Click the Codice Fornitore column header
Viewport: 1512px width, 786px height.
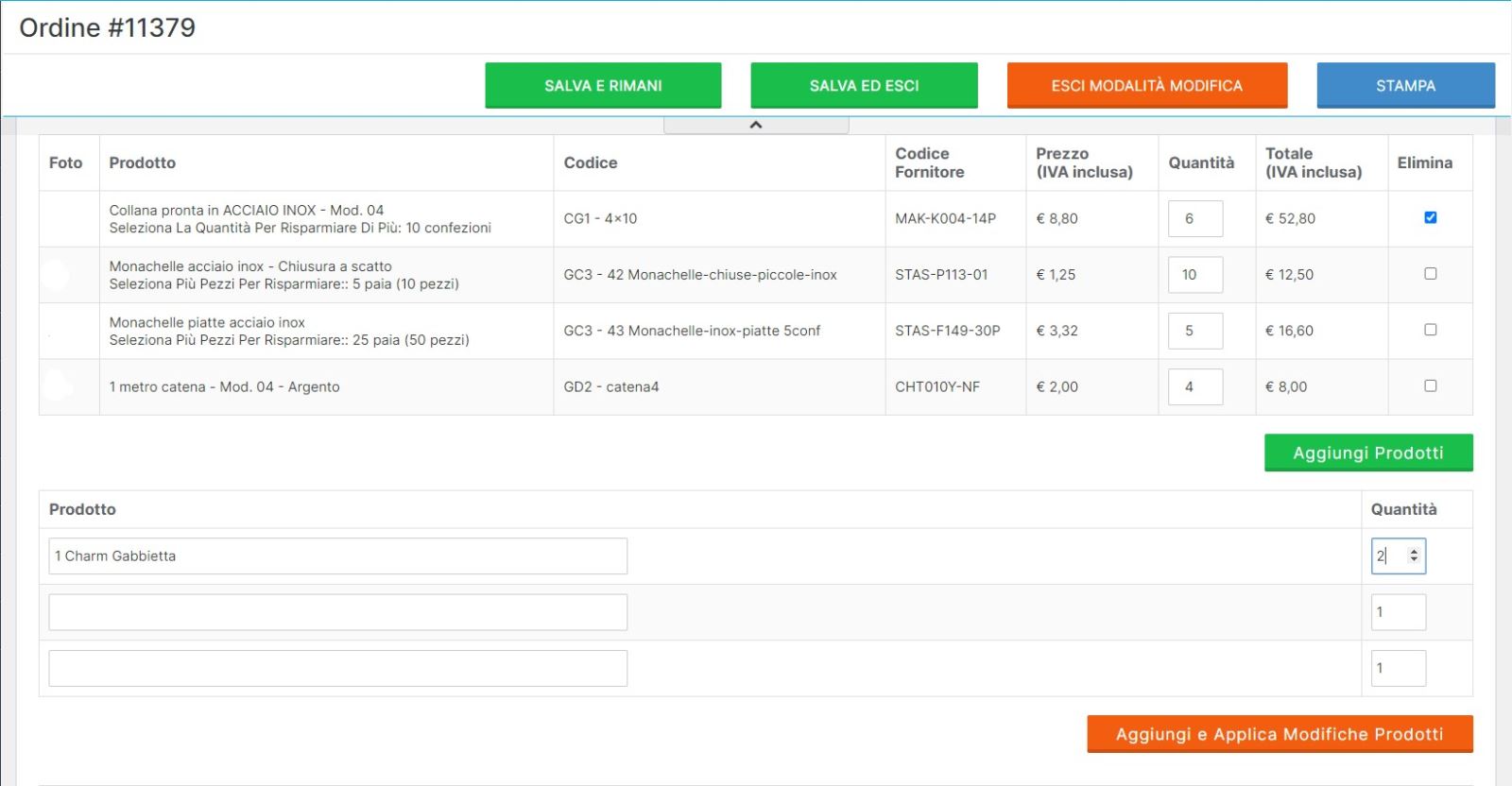pos(930,162)
